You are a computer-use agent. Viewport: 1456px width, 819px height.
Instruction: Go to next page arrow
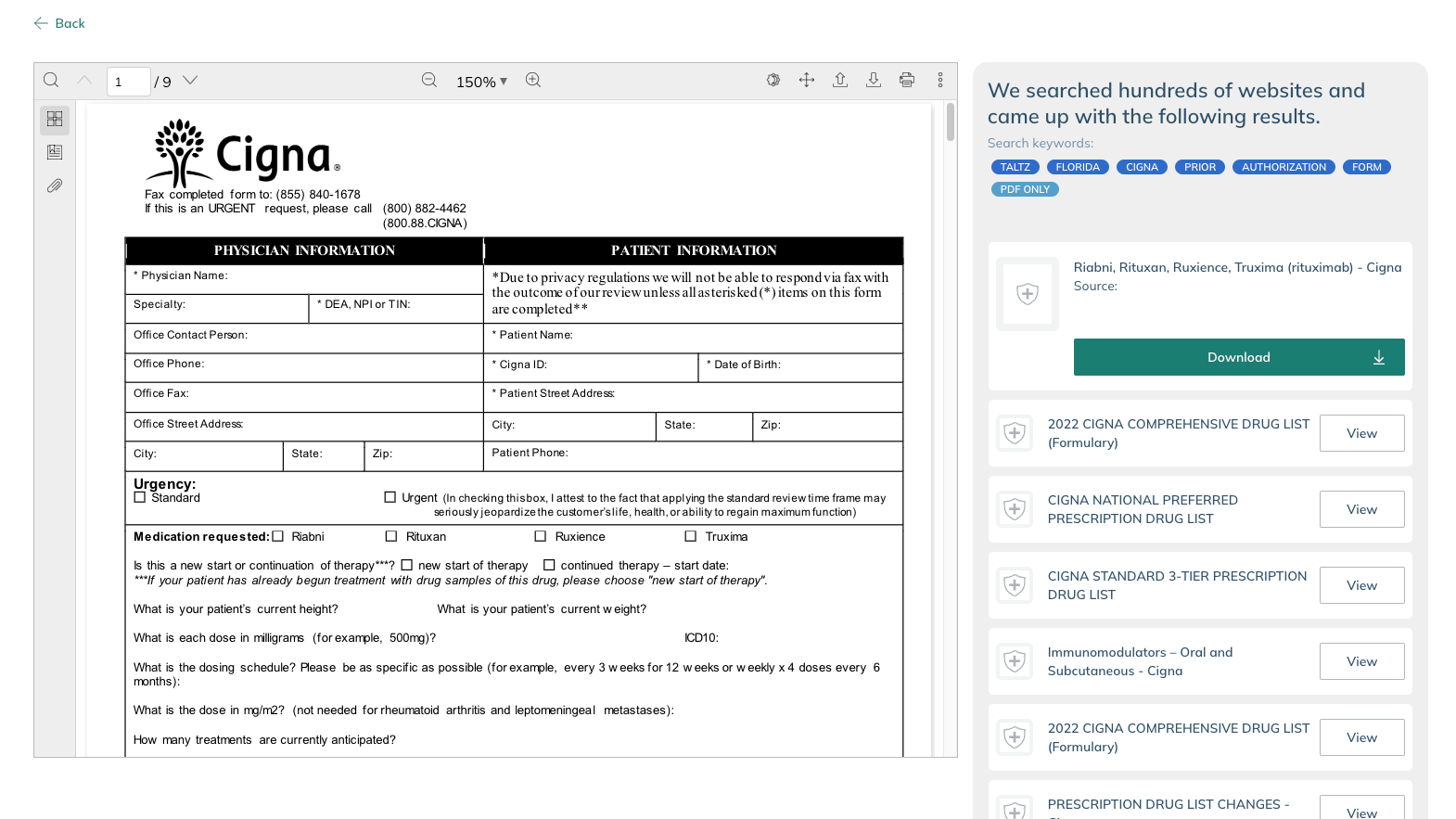[x=190, y=81]
